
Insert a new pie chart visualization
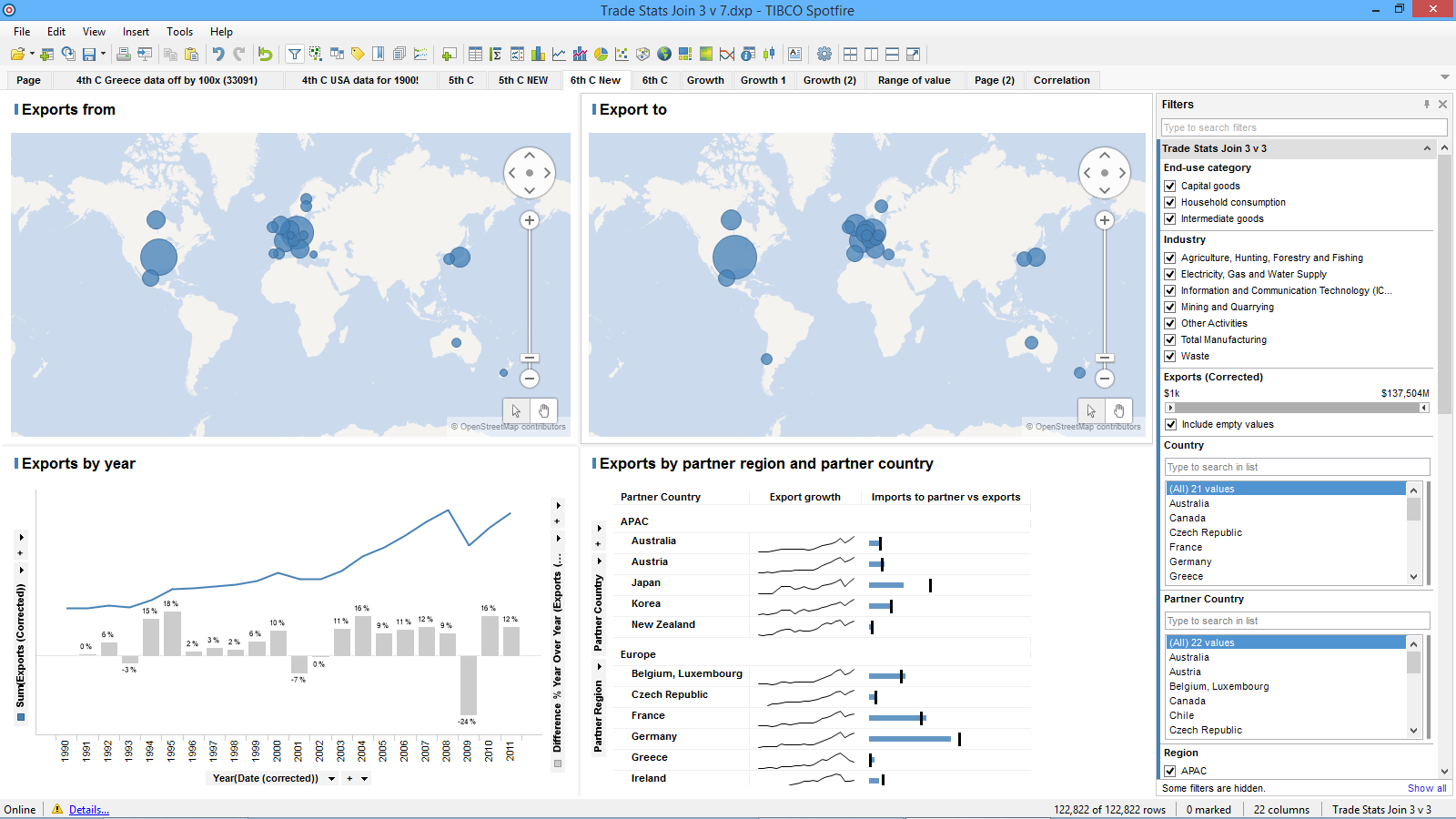coord(601,55)
